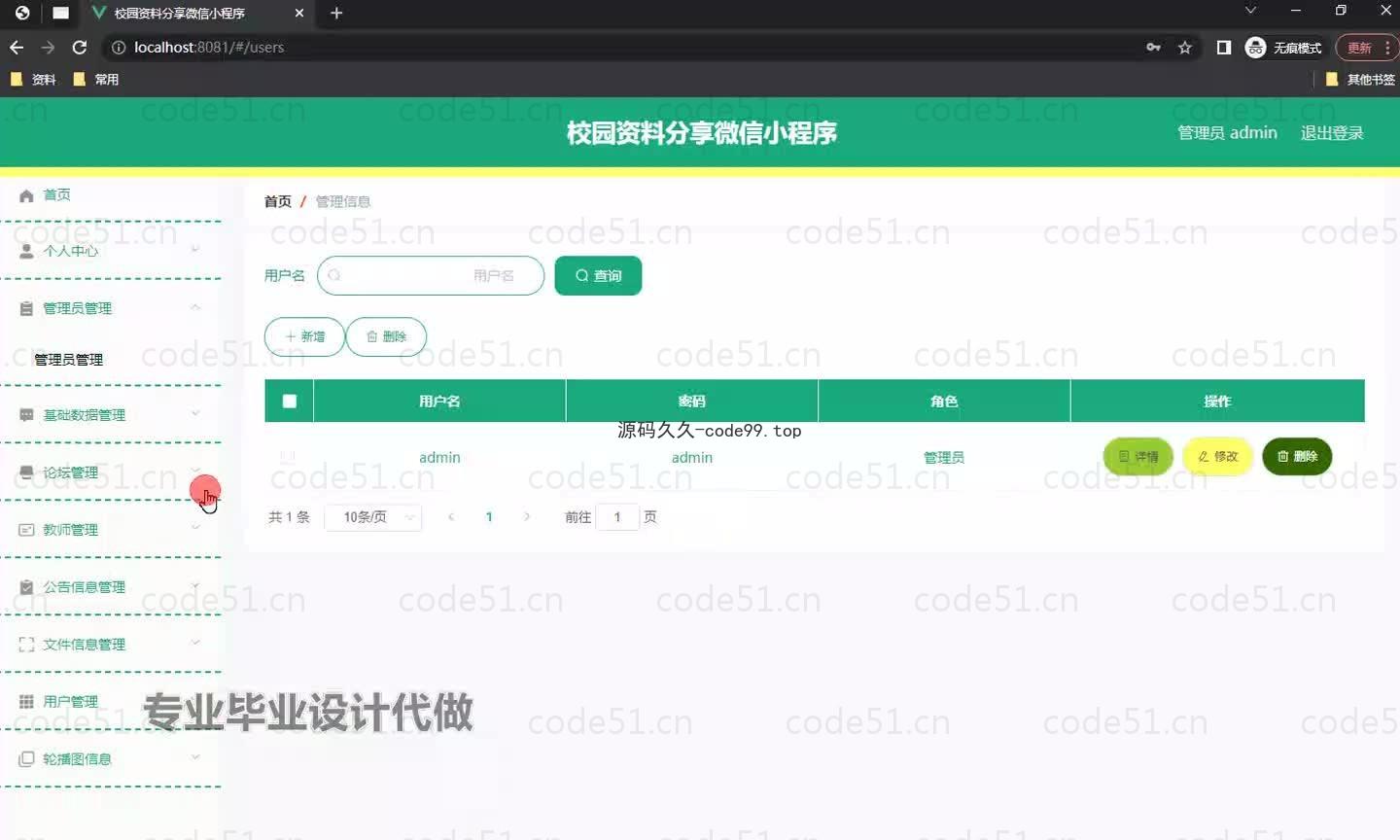
Task: Click the 密码 column header
Action: click(692, 401)
